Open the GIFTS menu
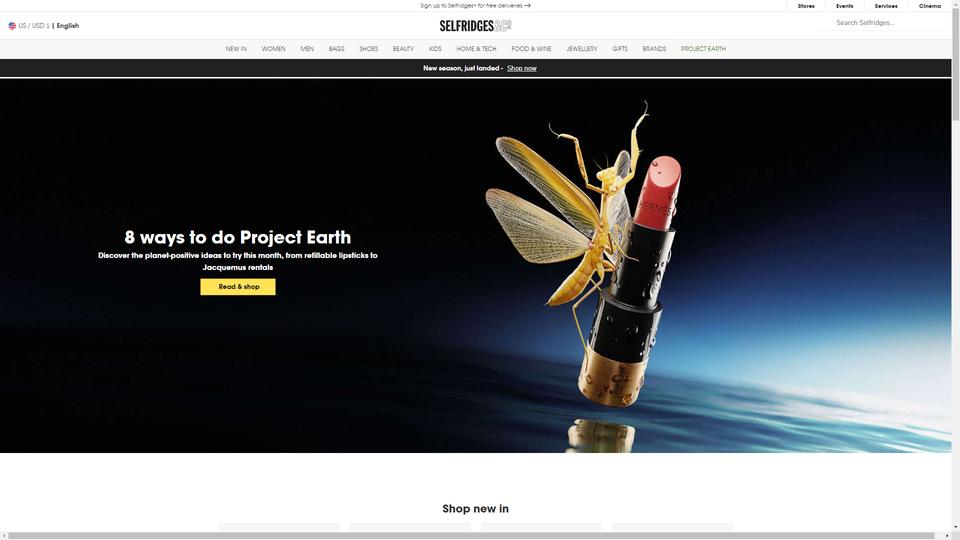Image resolution: width=960 pixels, height=540 pixels. [620, 49]
